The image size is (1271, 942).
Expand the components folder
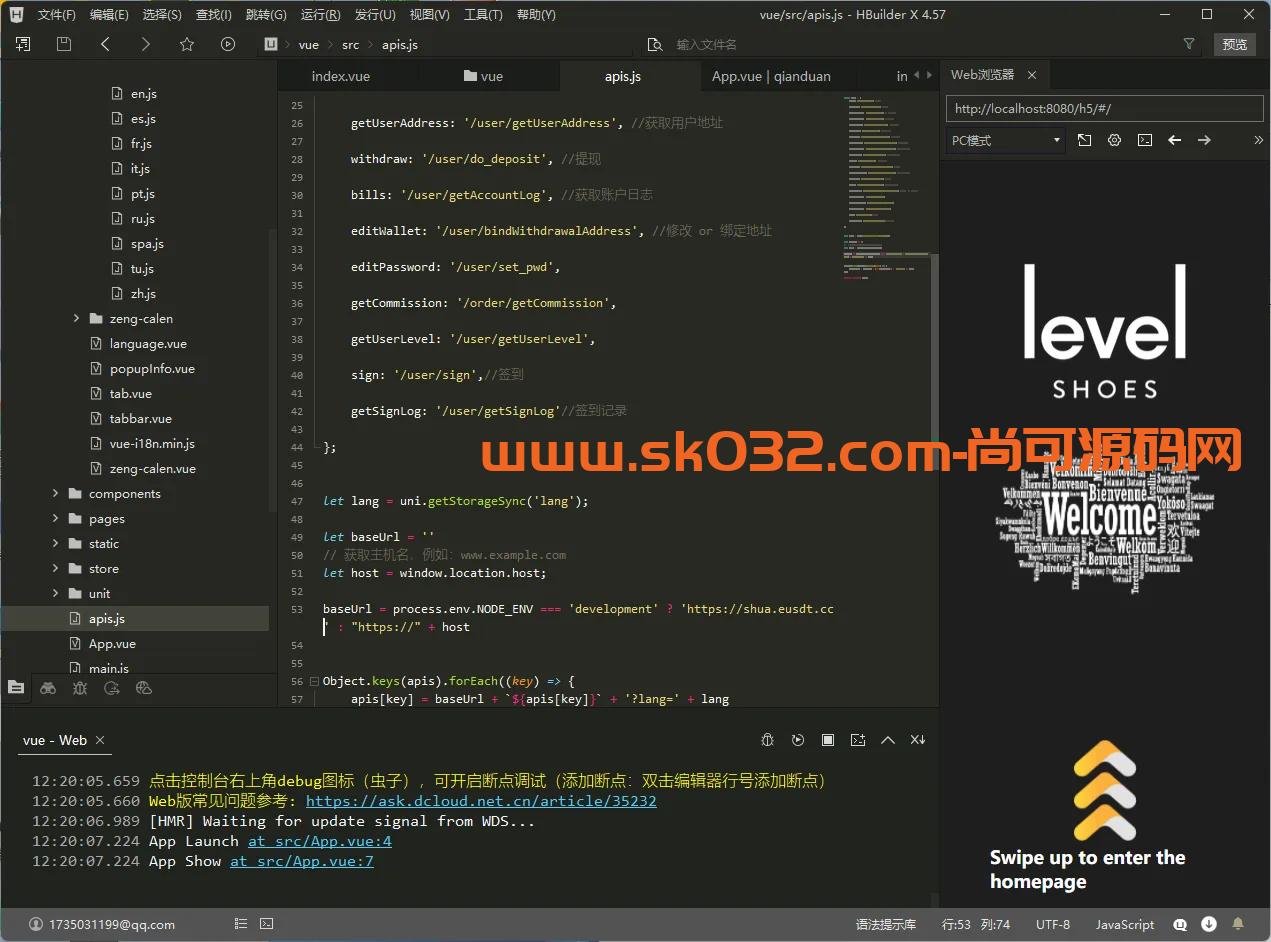coord(56,494)
